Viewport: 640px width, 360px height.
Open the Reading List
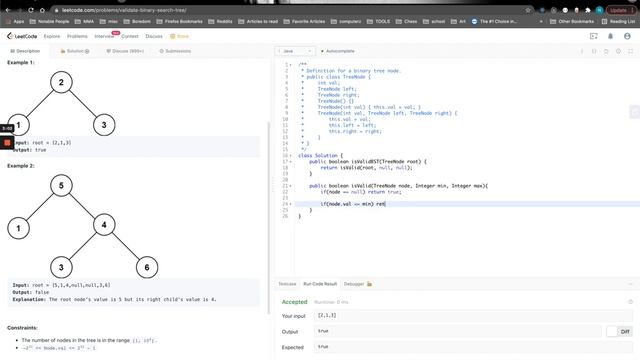click(618, 21)
